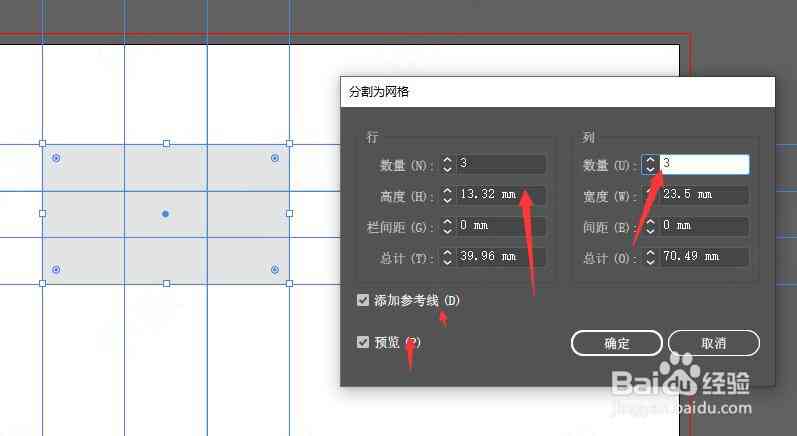Screen dimensions: 797x436
Task: Cancel with the 取消 button
Action: tap(714, 343)
